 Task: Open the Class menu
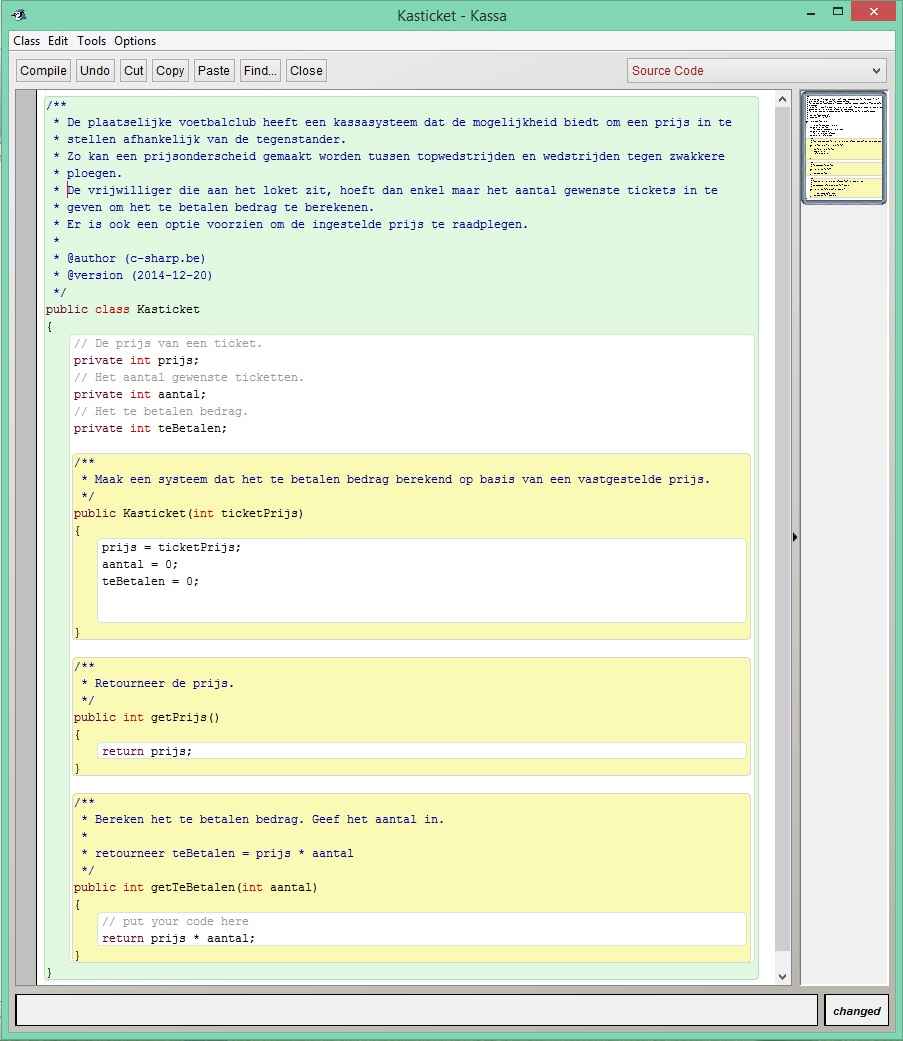click(27, 40)
